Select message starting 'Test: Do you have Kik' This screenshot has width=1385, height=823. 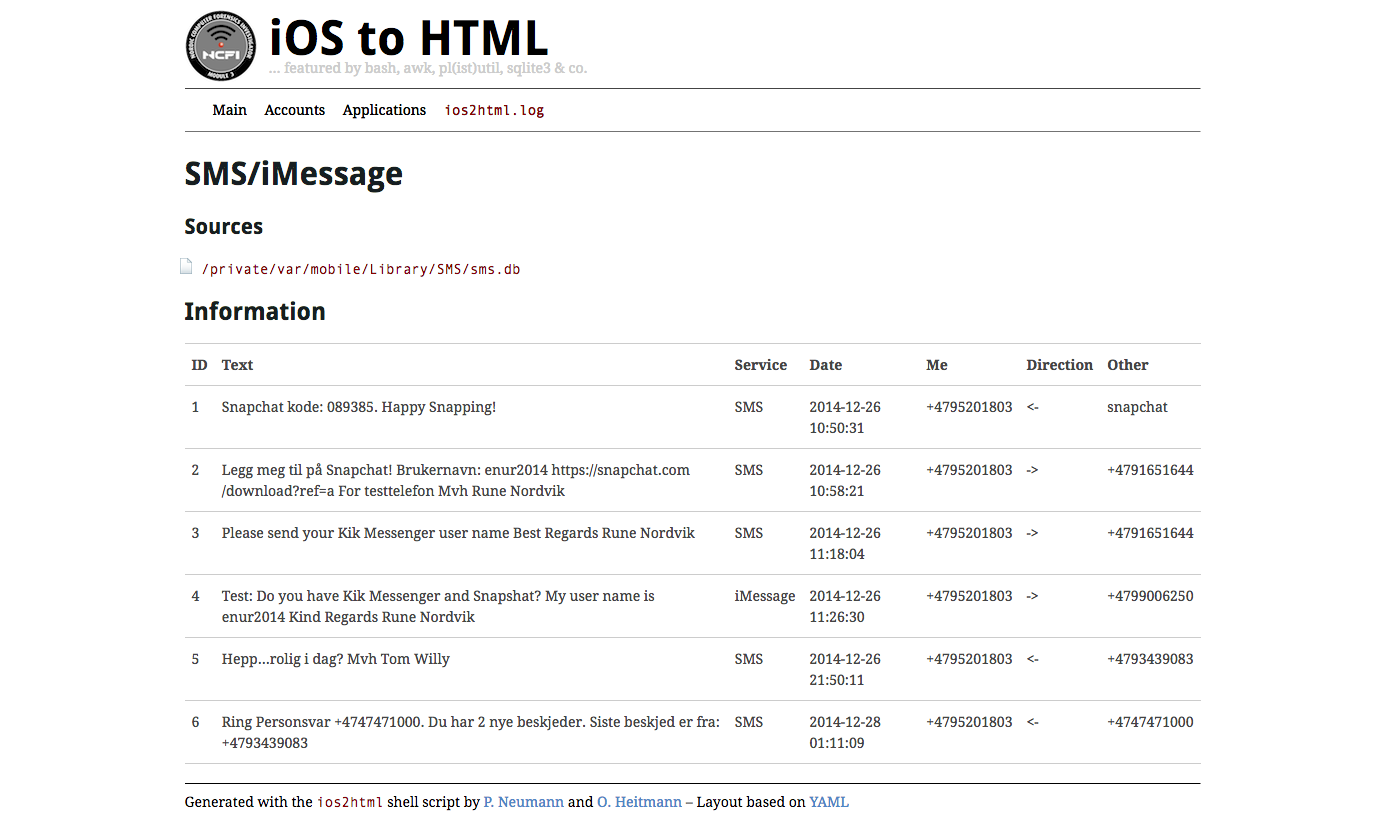click(x=438, y=607)
